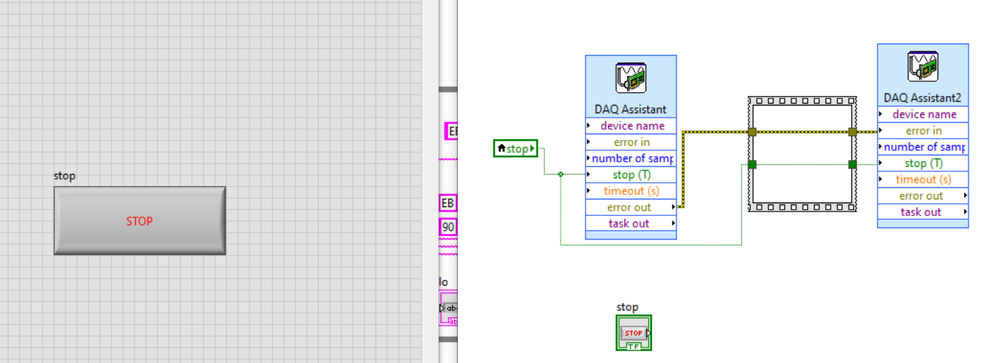Select the stop boolean terminal icon

coord(634,332)
